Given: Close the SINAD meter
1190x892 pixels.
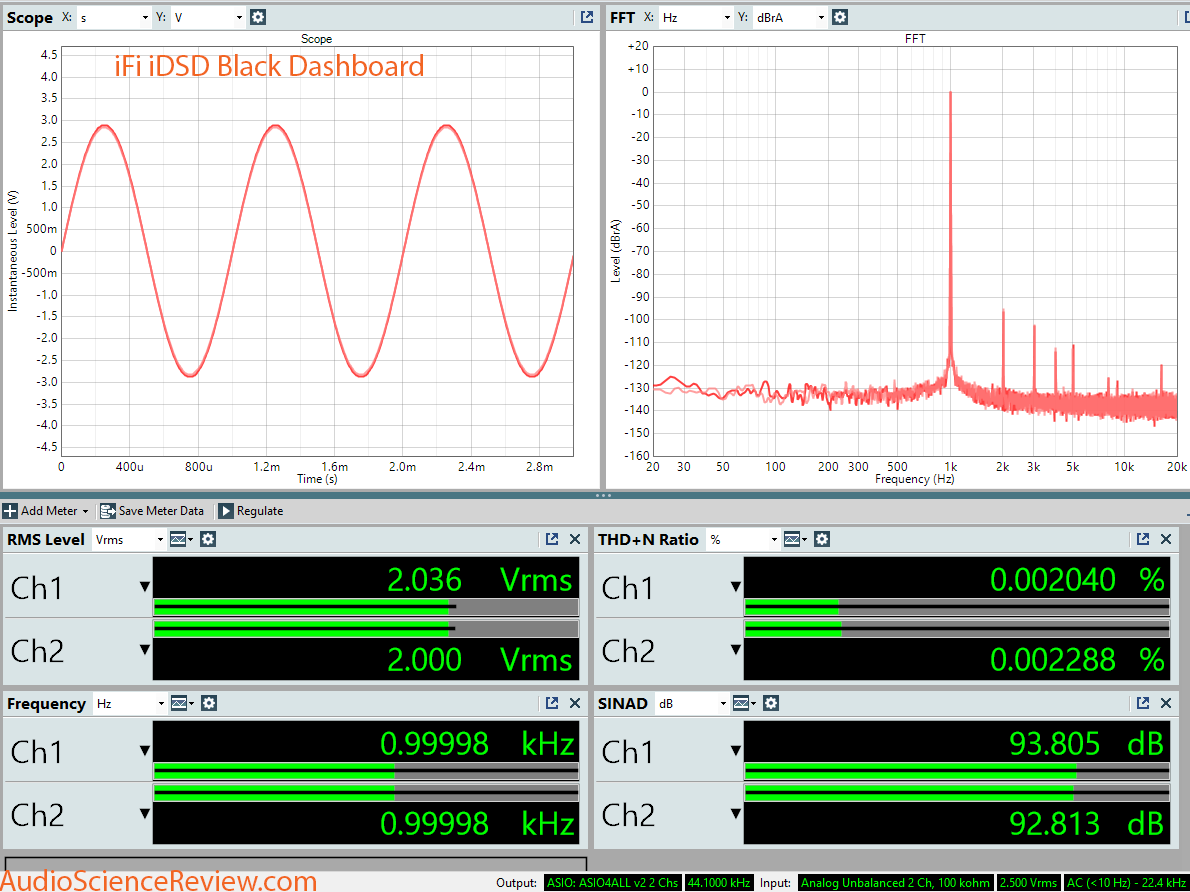Looking at the screenshot, I should pyautogui.click(x=1166, y=703).
